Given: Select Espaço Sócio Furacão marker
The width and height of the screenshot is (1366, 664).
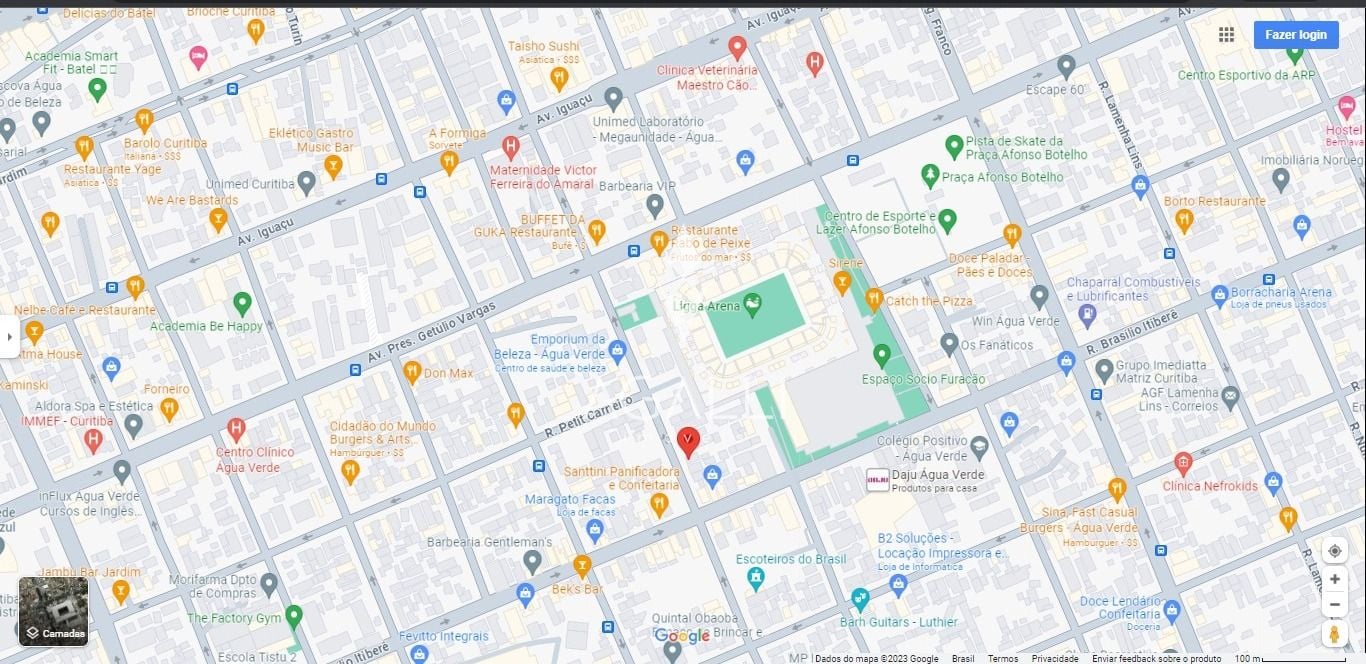Looking at the screenshot, I should point(882,354).
